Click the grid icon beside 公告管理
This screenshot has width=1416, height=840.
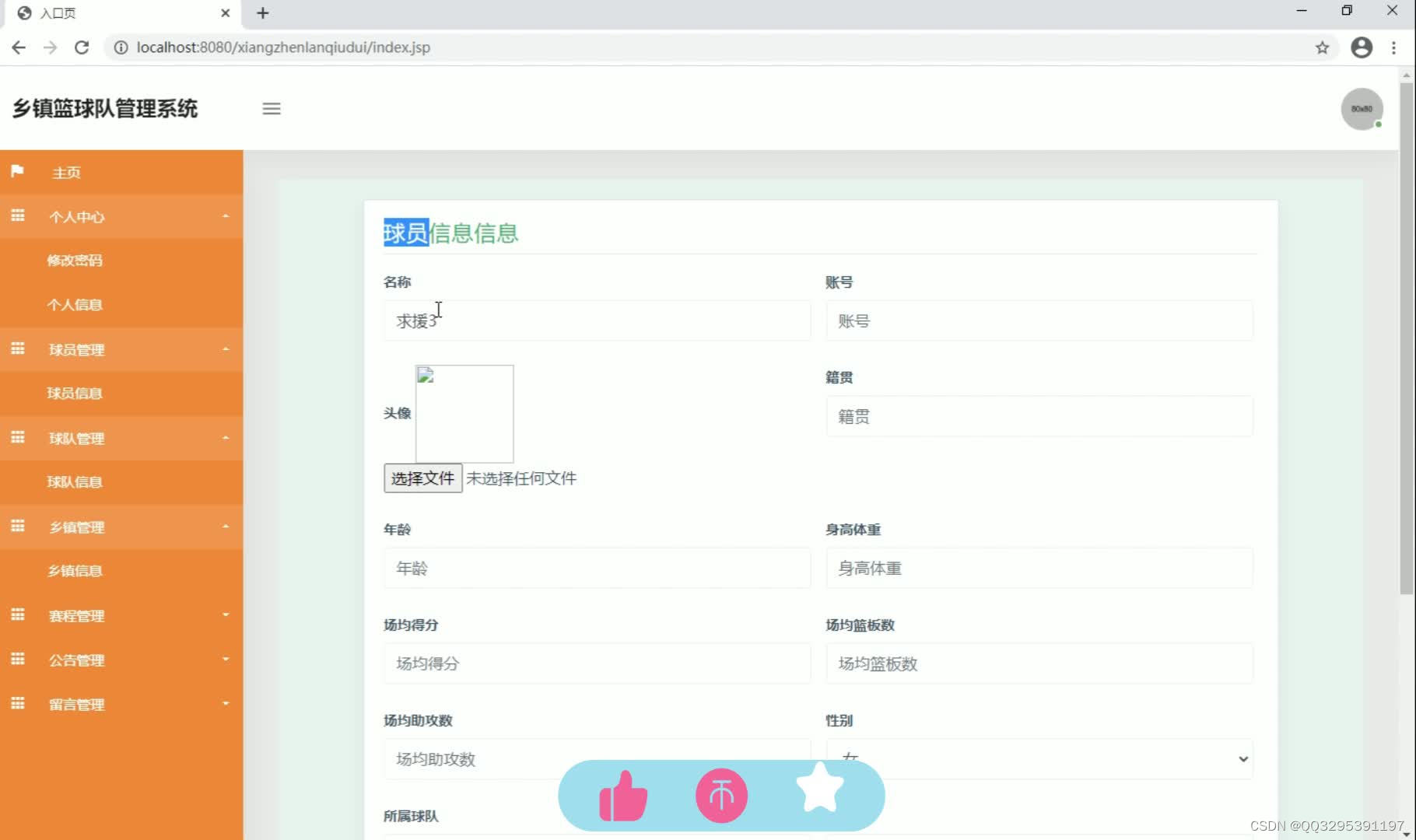[x=17, y=659]
